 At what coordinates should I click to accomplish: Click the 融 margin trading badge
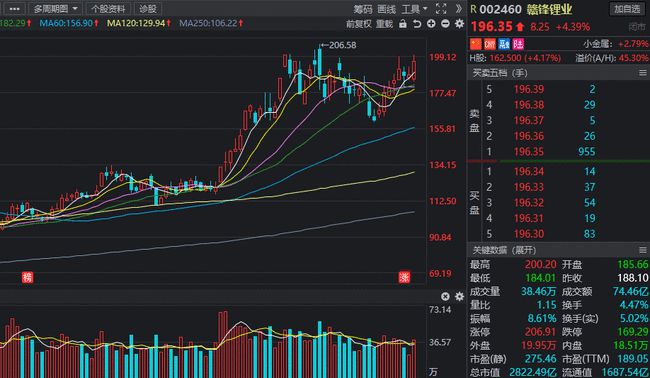tap(504, 44)
